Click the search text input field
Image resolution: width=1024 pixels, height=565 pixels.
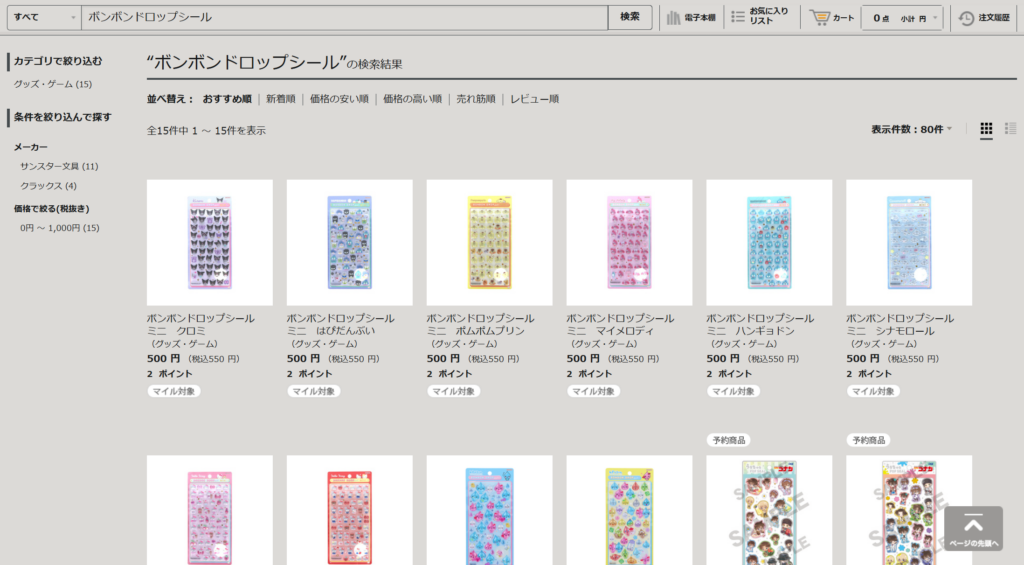click(345, 18)
